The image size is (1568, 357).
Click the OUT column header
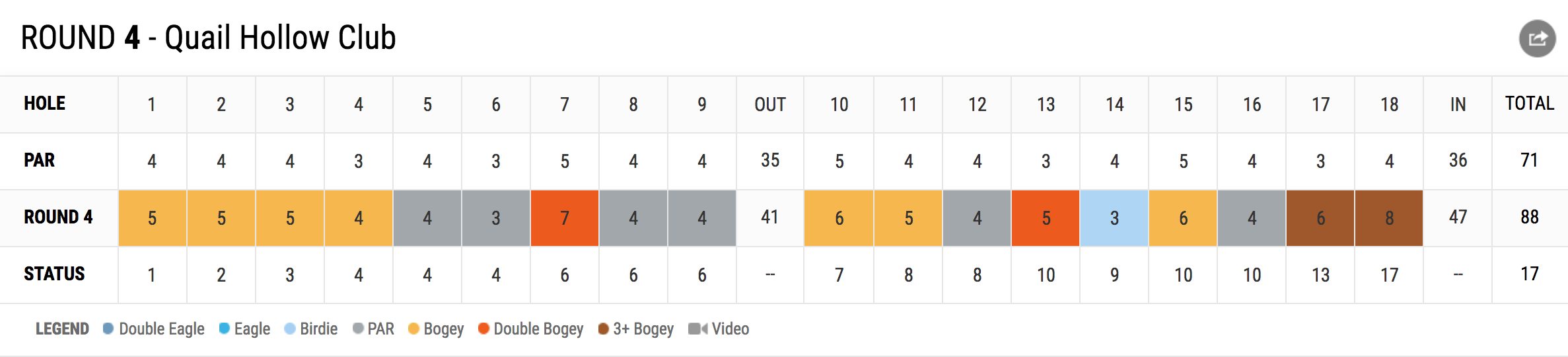pos(770,104)
